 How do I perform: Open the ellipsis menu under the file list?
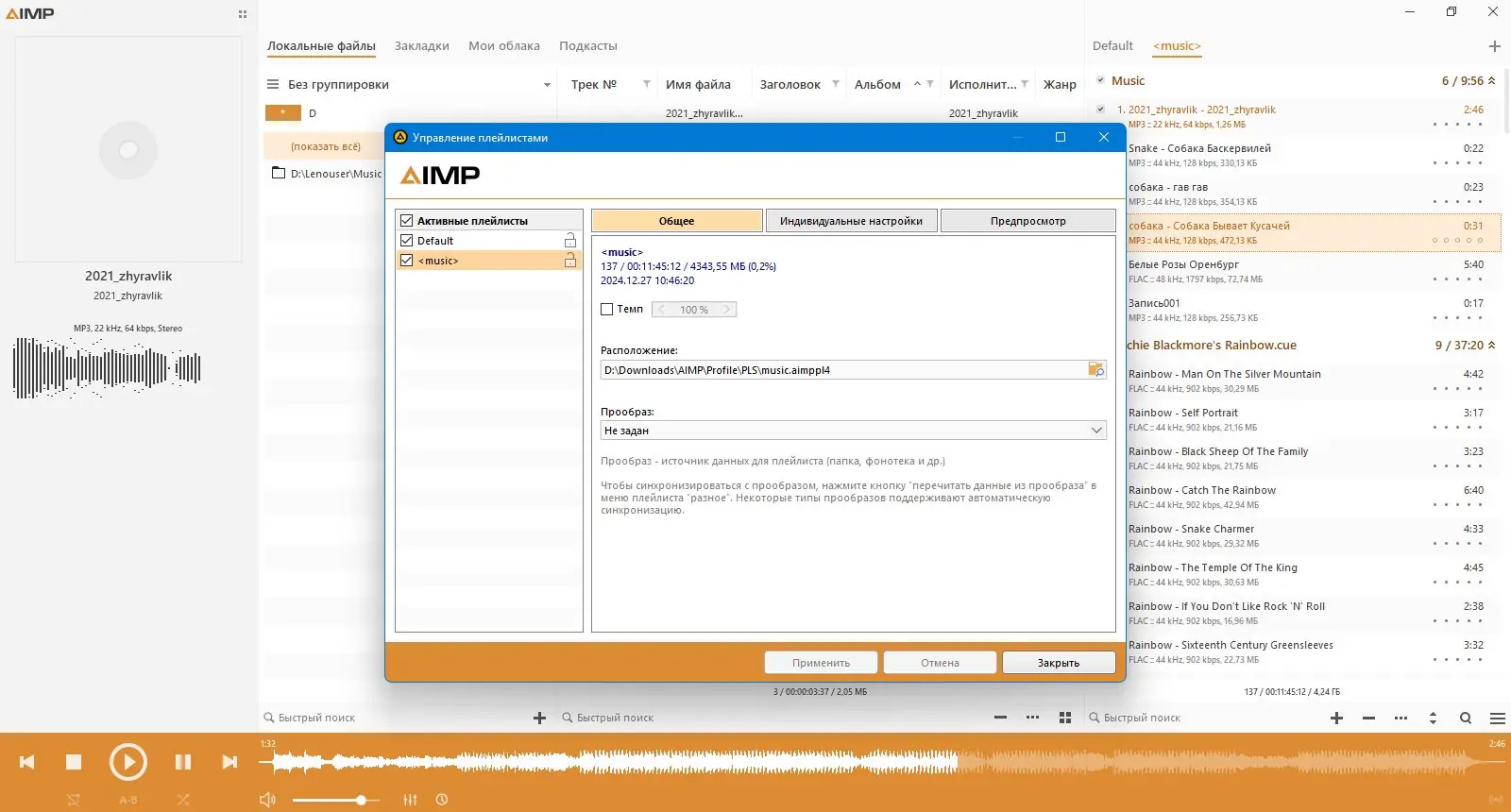(1032, 718)
